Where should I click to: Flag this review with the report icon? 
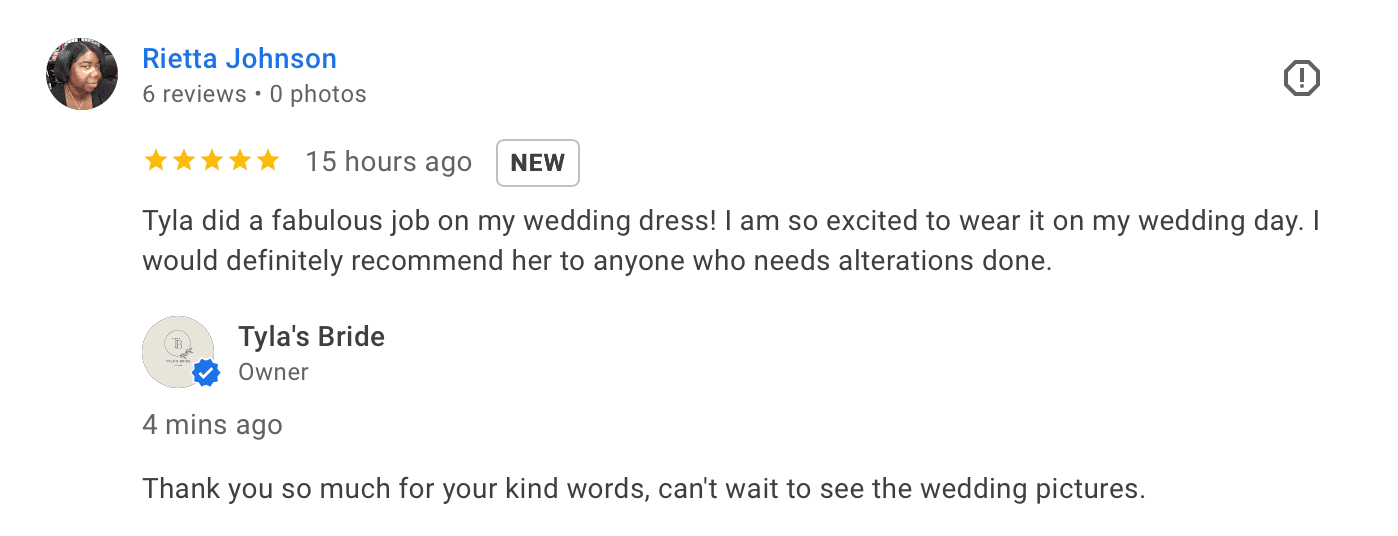point(1301,78)
